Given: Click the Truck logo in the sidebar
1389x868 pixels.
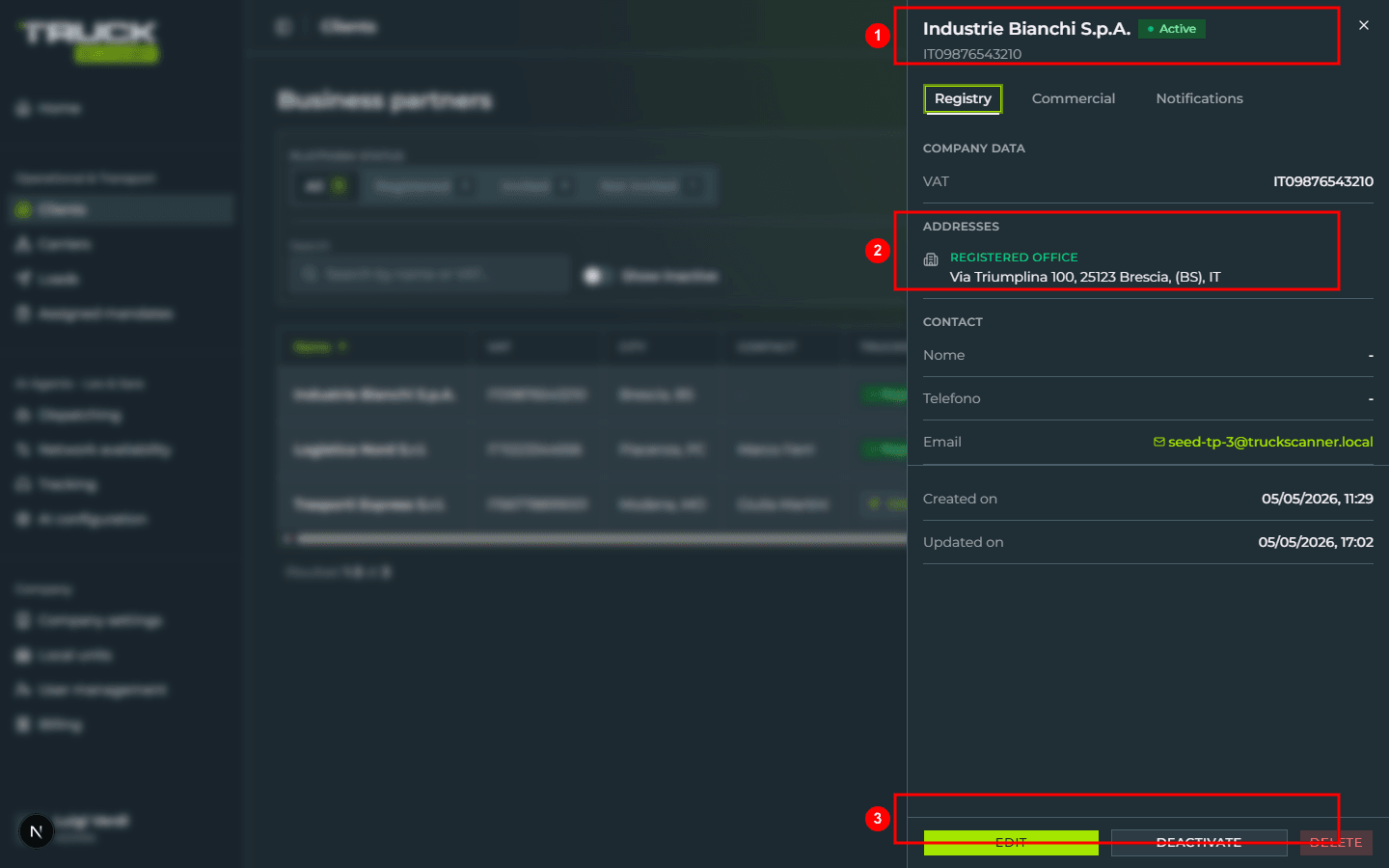Looking at the screenshot, I should pyautogui.click(x=89, y=42).
